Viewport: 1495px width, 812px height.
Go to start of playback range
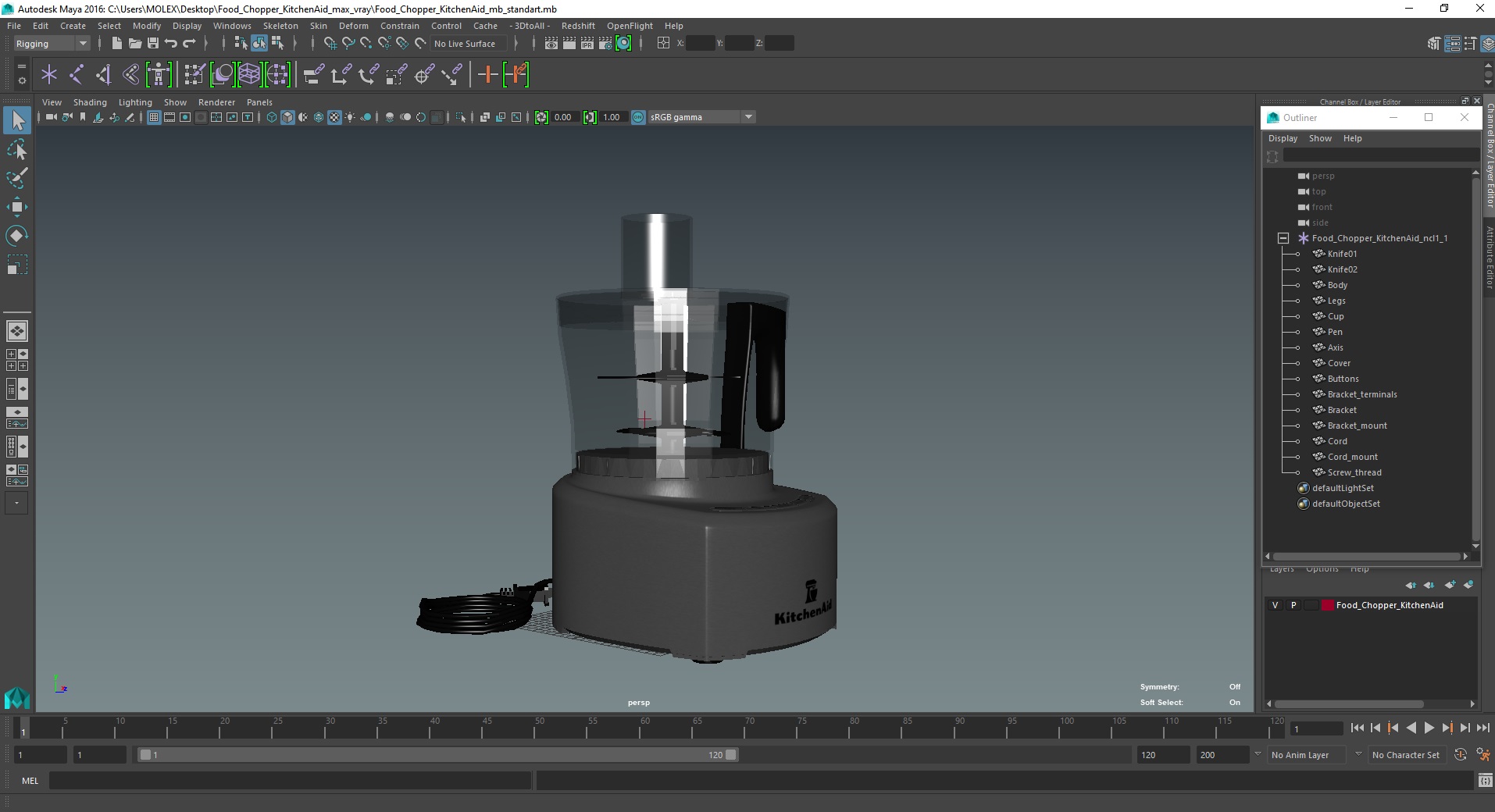point(1357,728)
